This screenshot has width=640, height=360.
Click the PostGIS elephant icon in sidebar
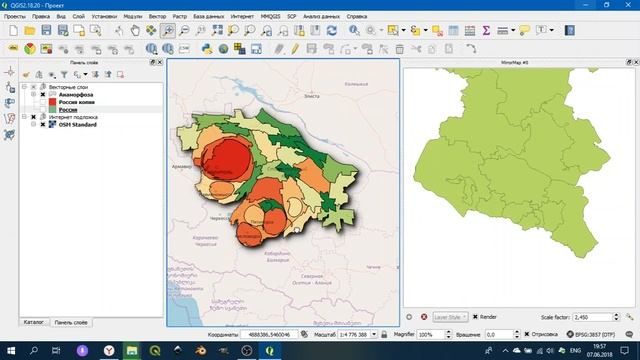click(x=10, y=102)
